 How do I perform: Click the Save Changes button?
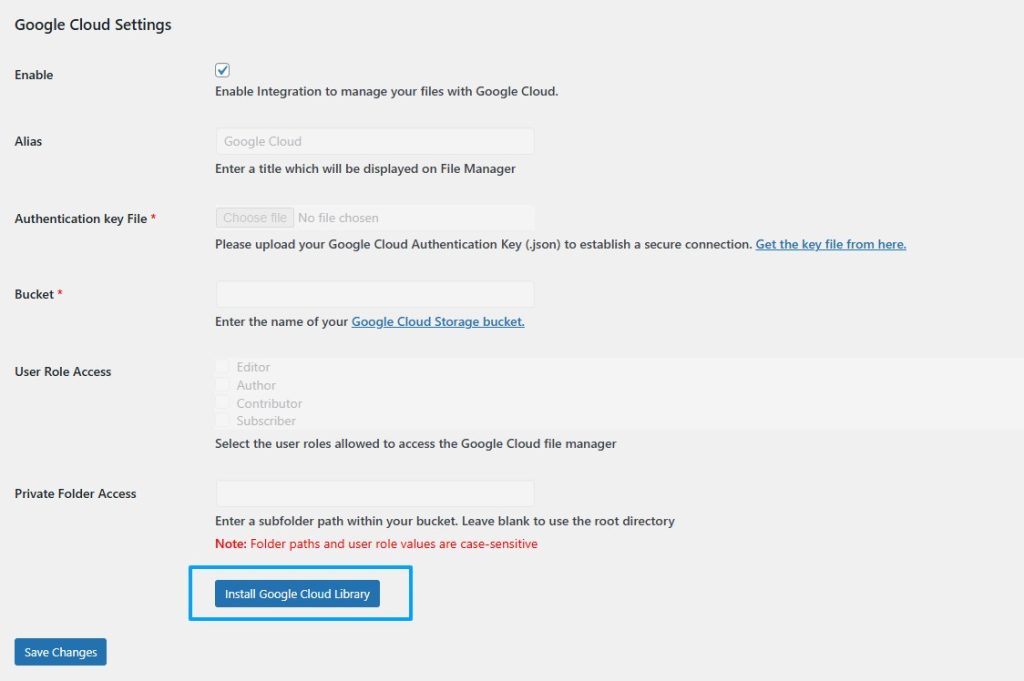(59, 651)
